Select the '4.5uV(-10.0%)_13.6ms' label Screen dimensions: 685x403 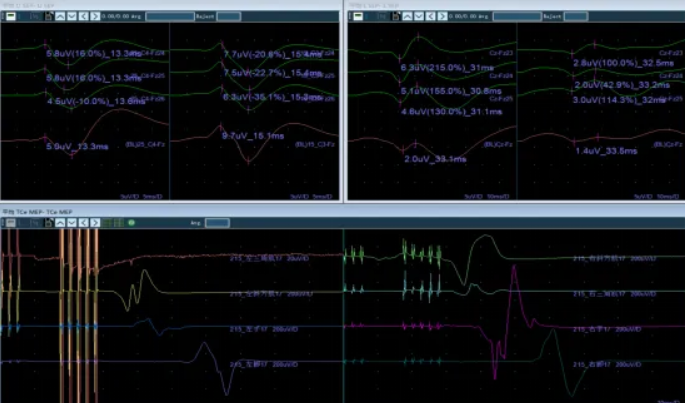pyautogui.click(x=96, y=101)
